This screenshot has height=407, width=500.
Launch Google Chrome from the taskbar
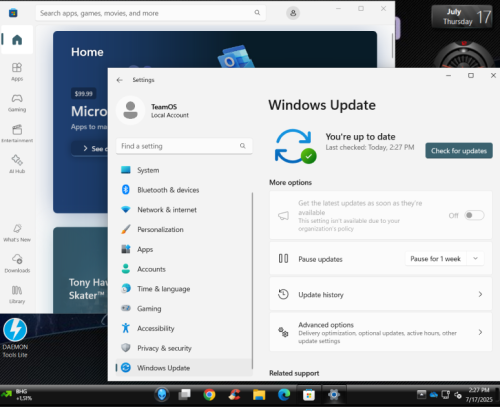[x=209, y=395]
